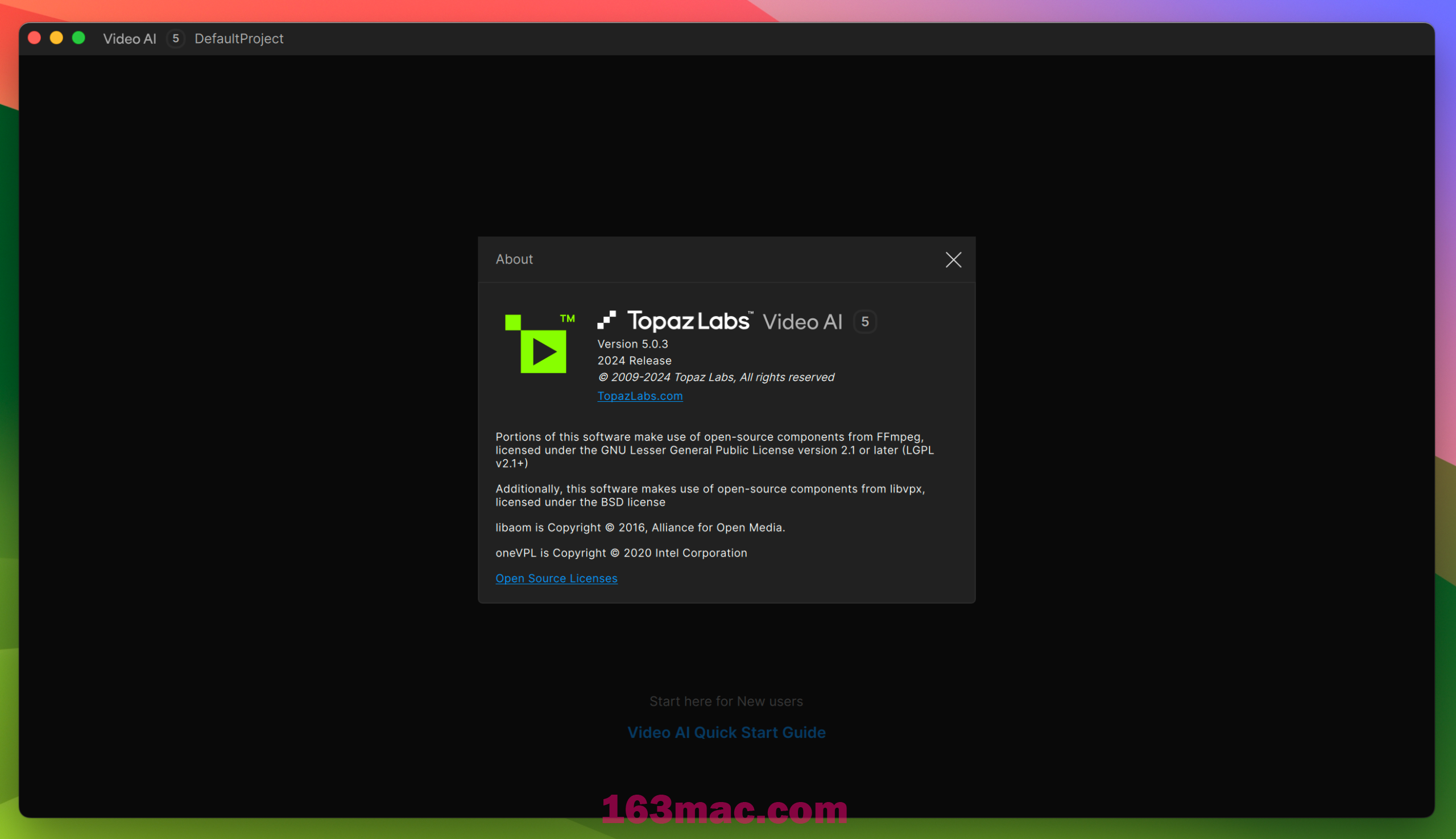Image resolution: width=1456 pixels, height=839 pixels.
Task: Click the FFmpeg LGPL license paragraph
Action: point(714,450)
